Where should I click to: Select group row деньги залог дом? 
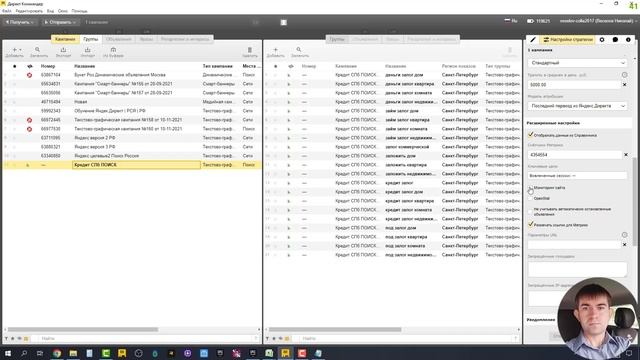(392, 75)
